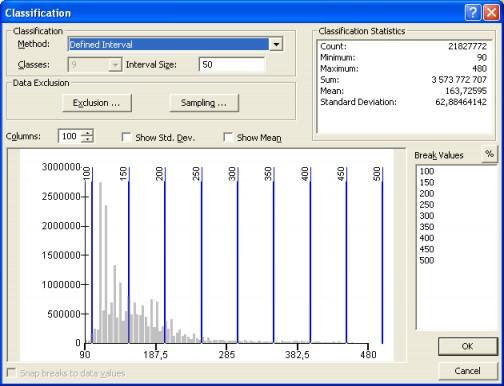Close the Classification dialog

coord(491,13)
